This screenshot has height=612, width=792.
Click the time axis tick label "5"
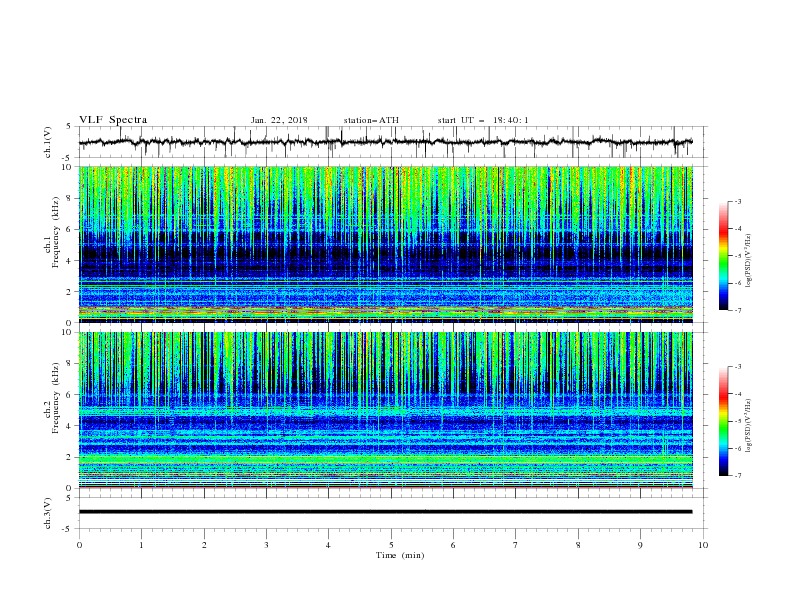[391, 545]
